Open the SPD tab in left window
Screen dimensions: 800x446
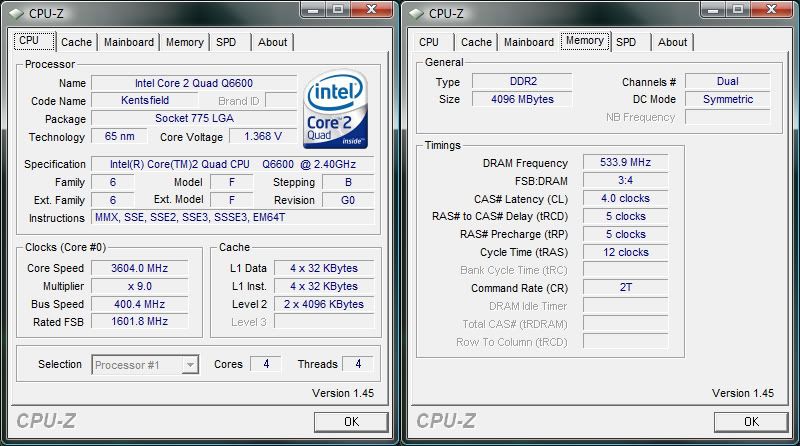pyautogui.click(x=226, y=42)
